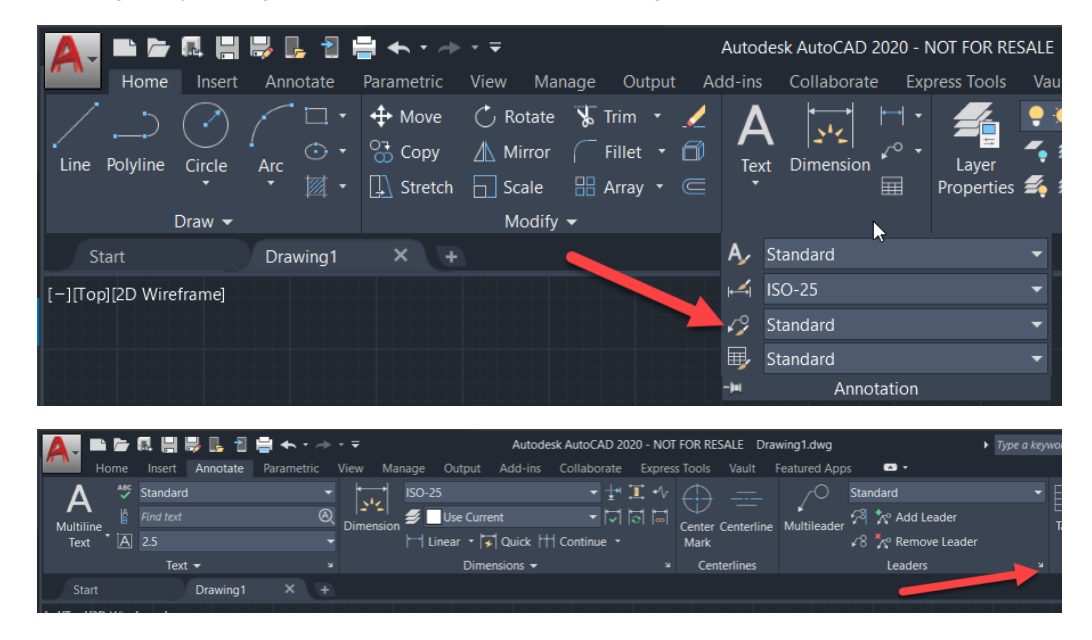The width and height of the screenshot is (1092, 640).
Task: Click the Array command icon
Action: click(584, 187)
